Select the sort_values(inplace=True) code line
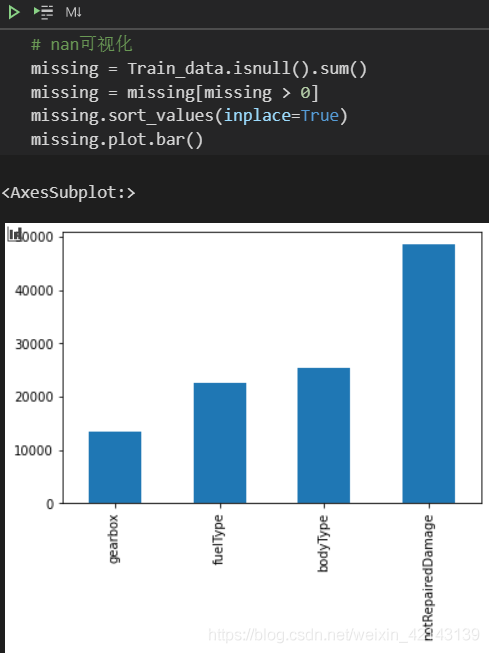 point(189,116)
